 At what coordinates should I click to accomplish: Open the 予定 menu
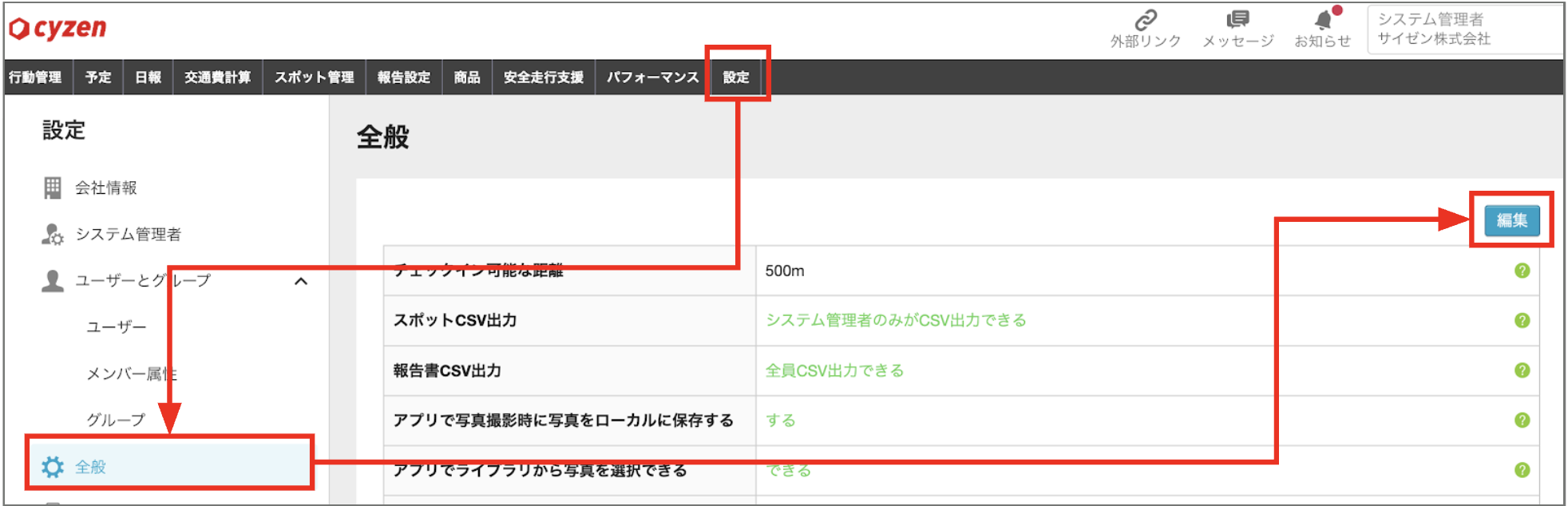(x=98, y=77)
